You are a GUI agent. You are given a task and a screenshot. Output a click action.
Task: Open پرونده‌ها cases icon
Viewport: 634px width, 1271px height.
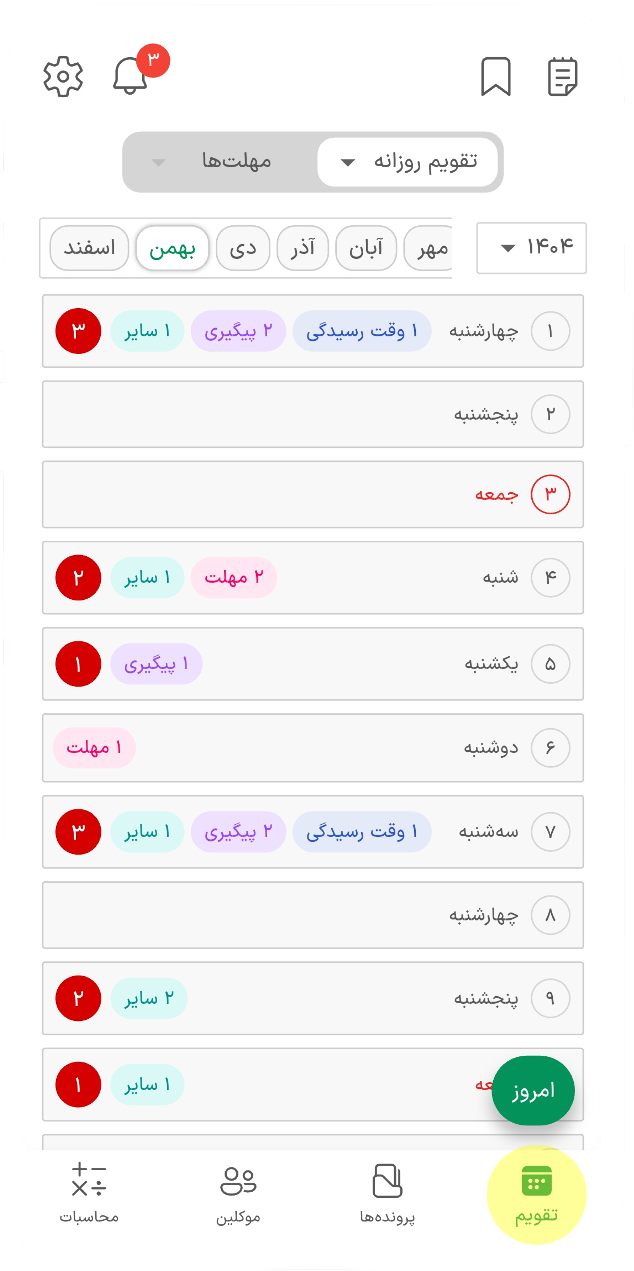click(387, 1195)
